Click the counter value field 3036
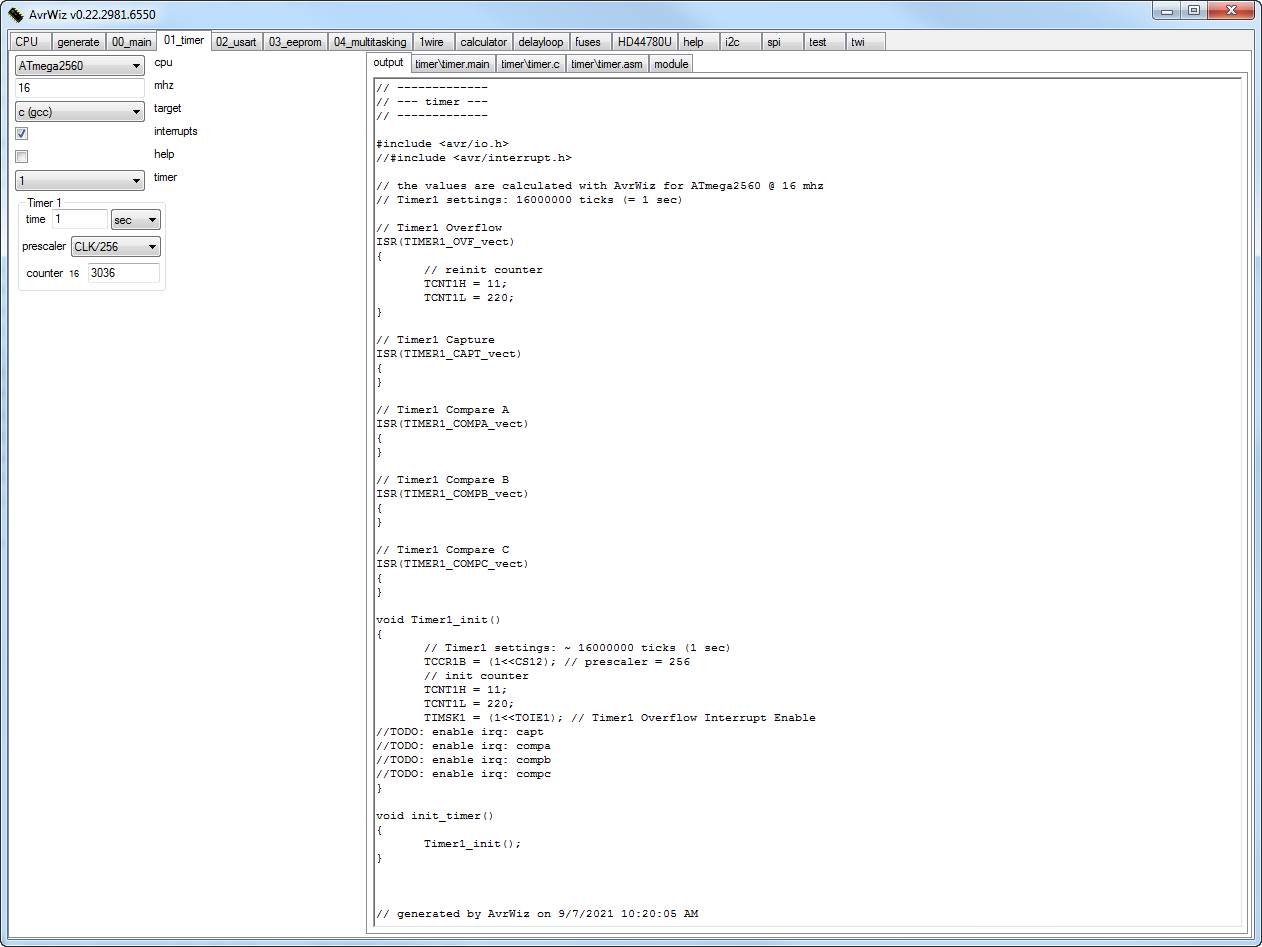The width and height of the screenshot is (1262, 947). (123, 273)
